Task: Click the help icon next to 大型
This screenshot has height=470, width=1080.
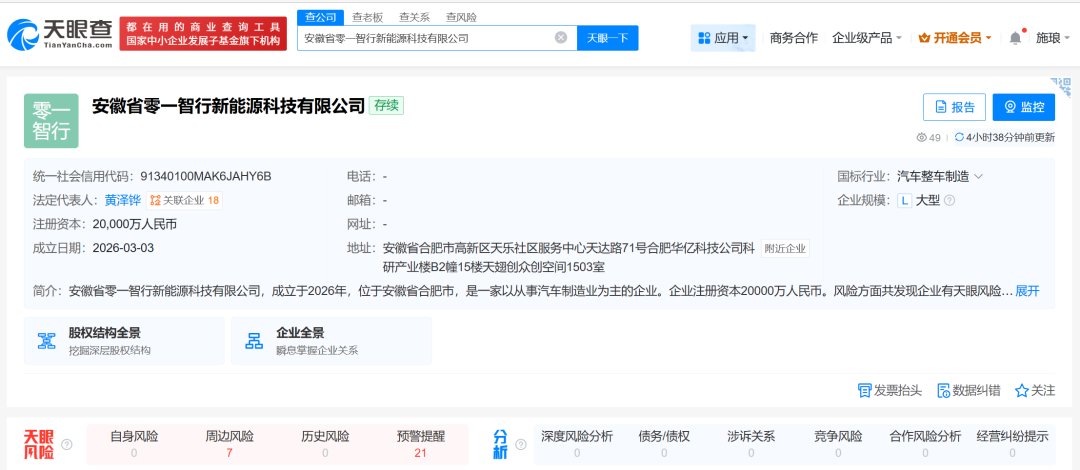Action: (x=949, y=201)
